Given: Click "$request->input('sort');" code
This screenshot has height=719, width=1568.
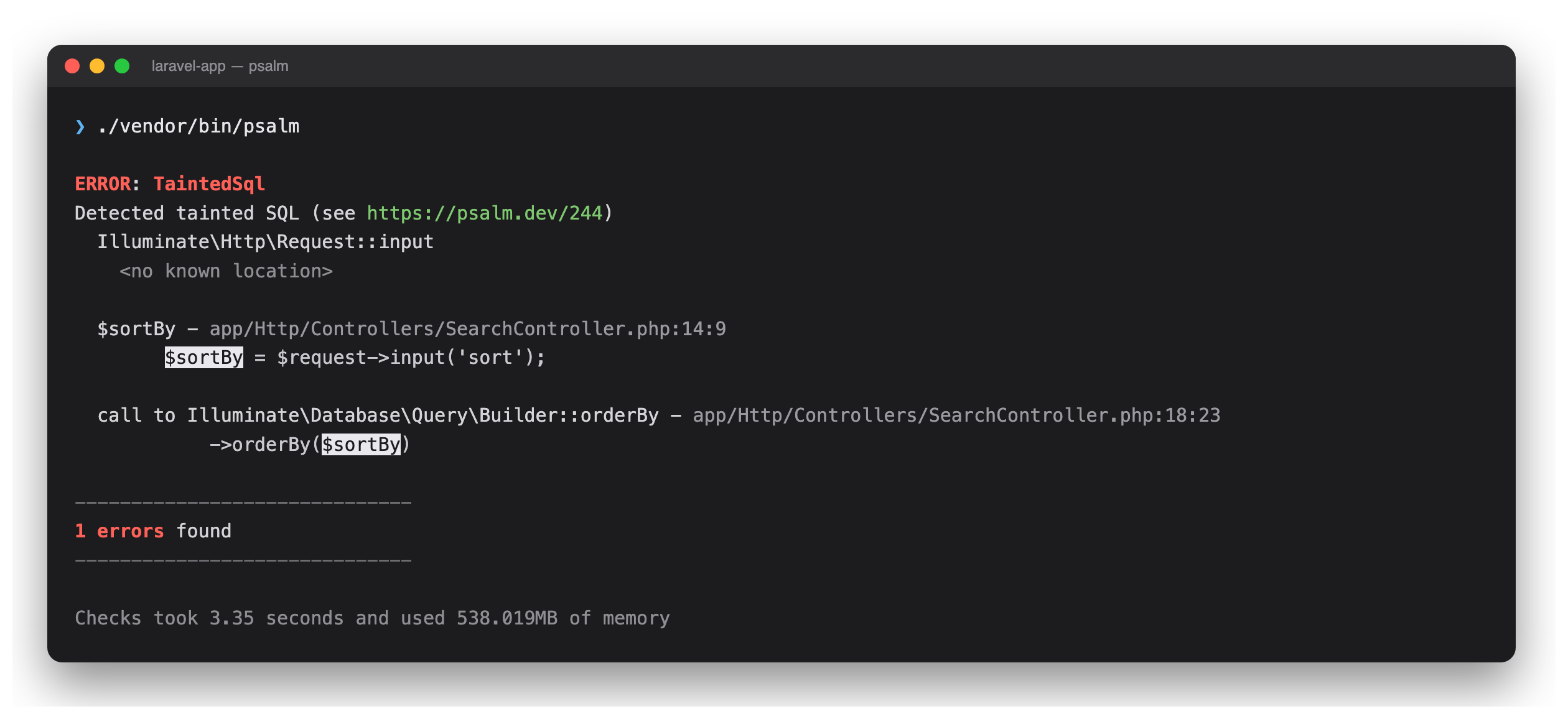Looking at the screenshot, I should click(x=411, y=358).
